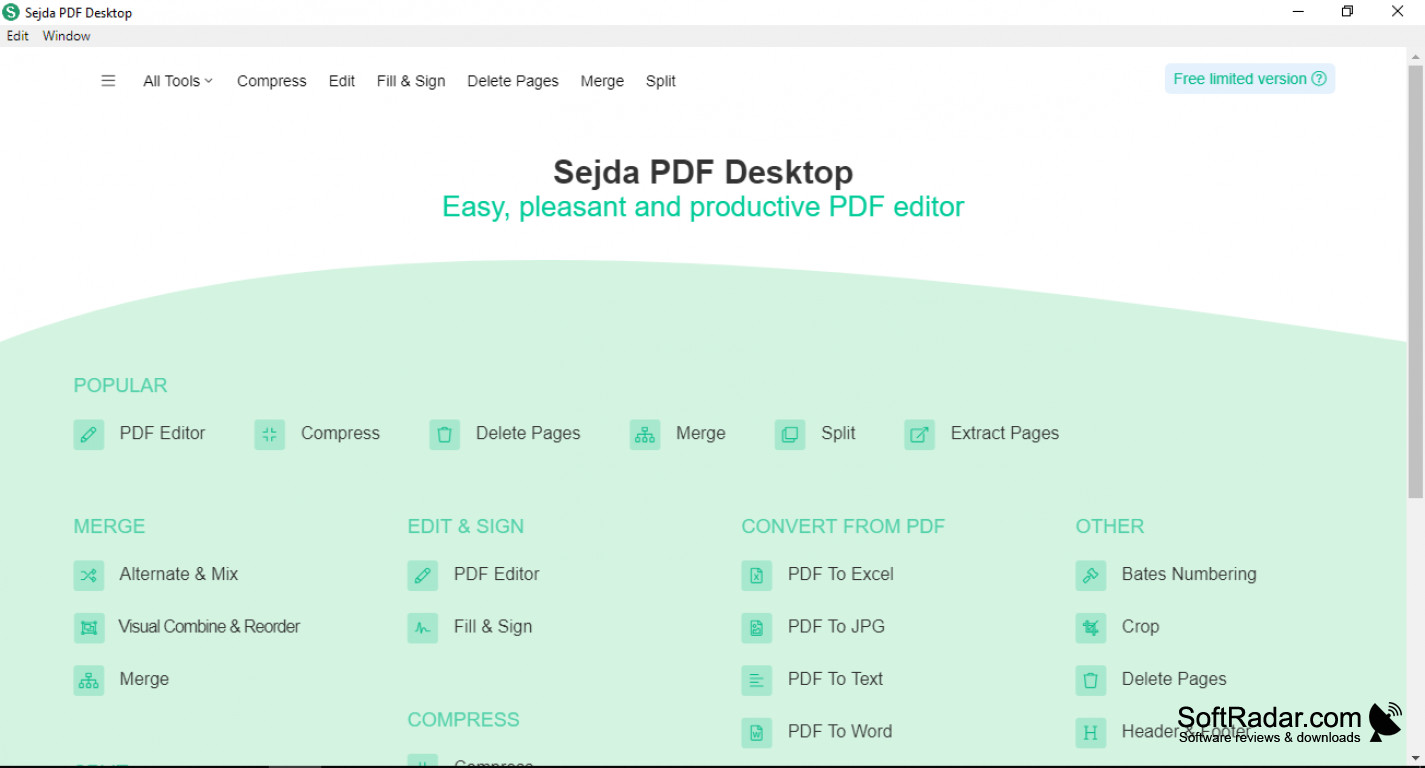Click the POPULAR section heading
This screenshot has width=1425, height=768.
pyautogui.click(x=120, y=386)
